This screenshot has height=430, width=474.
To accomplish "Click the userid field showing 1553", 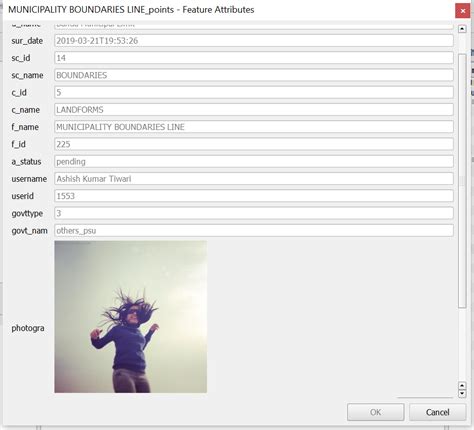I will tap(254, 196).
